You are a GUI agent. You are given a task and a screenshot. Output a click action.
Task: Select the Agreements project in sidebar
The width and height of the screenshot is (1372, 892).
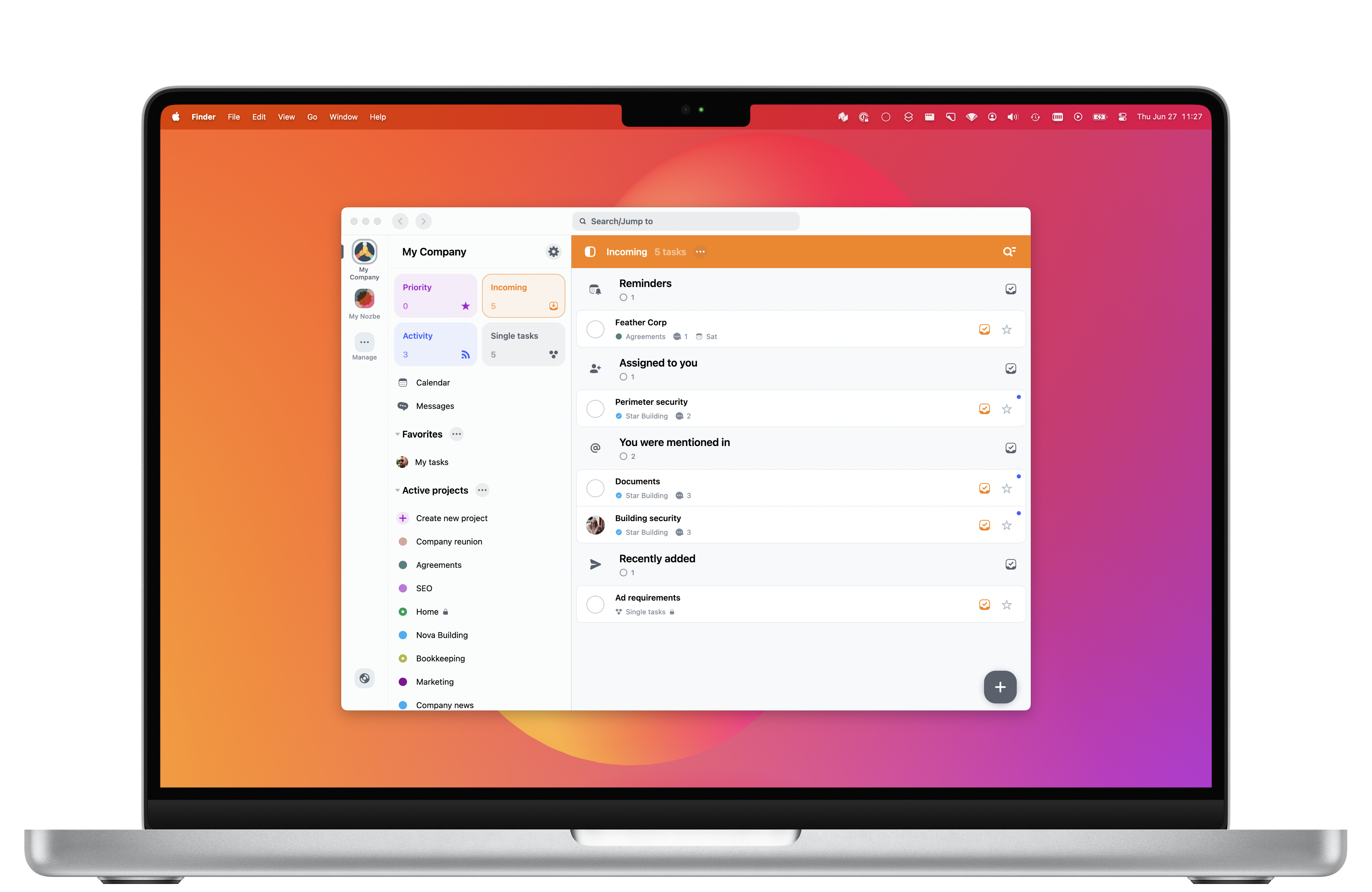coord(438,565)
